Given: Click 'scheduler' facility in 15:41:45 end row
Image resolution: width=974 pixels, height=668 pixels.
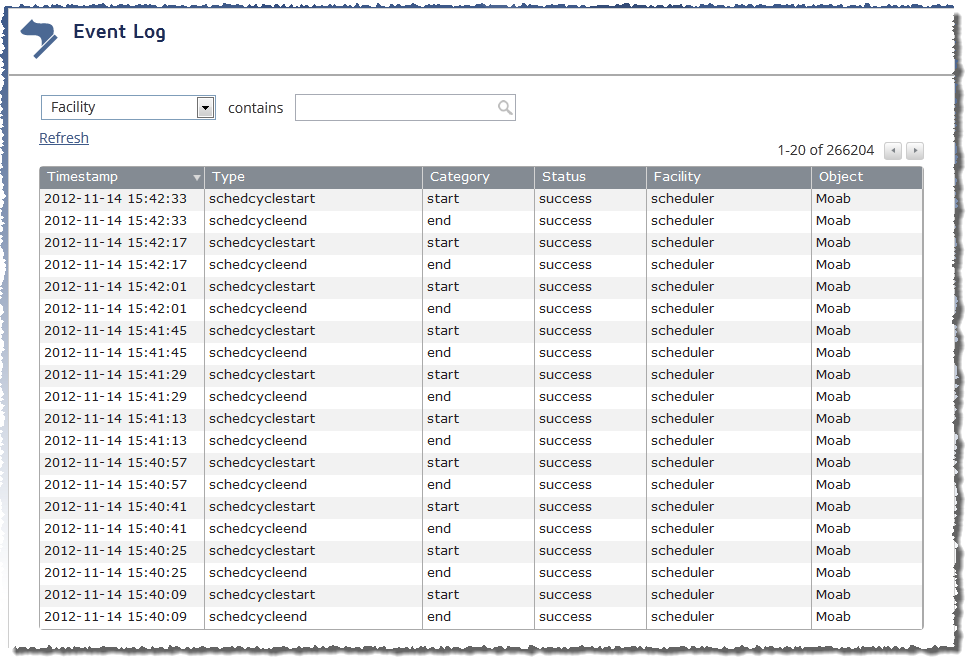Looking at the screenshot, I should pos(682,353).
